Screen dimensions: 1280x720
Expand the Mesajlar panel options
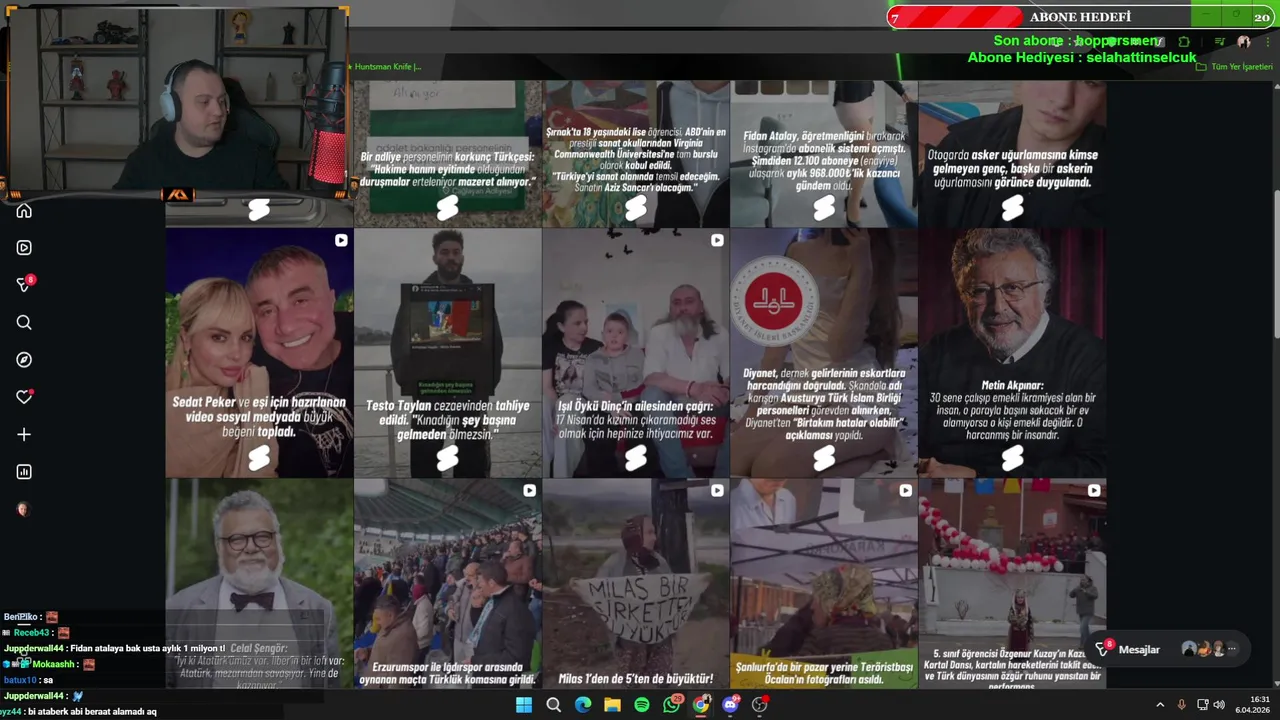pos(1231,649)
